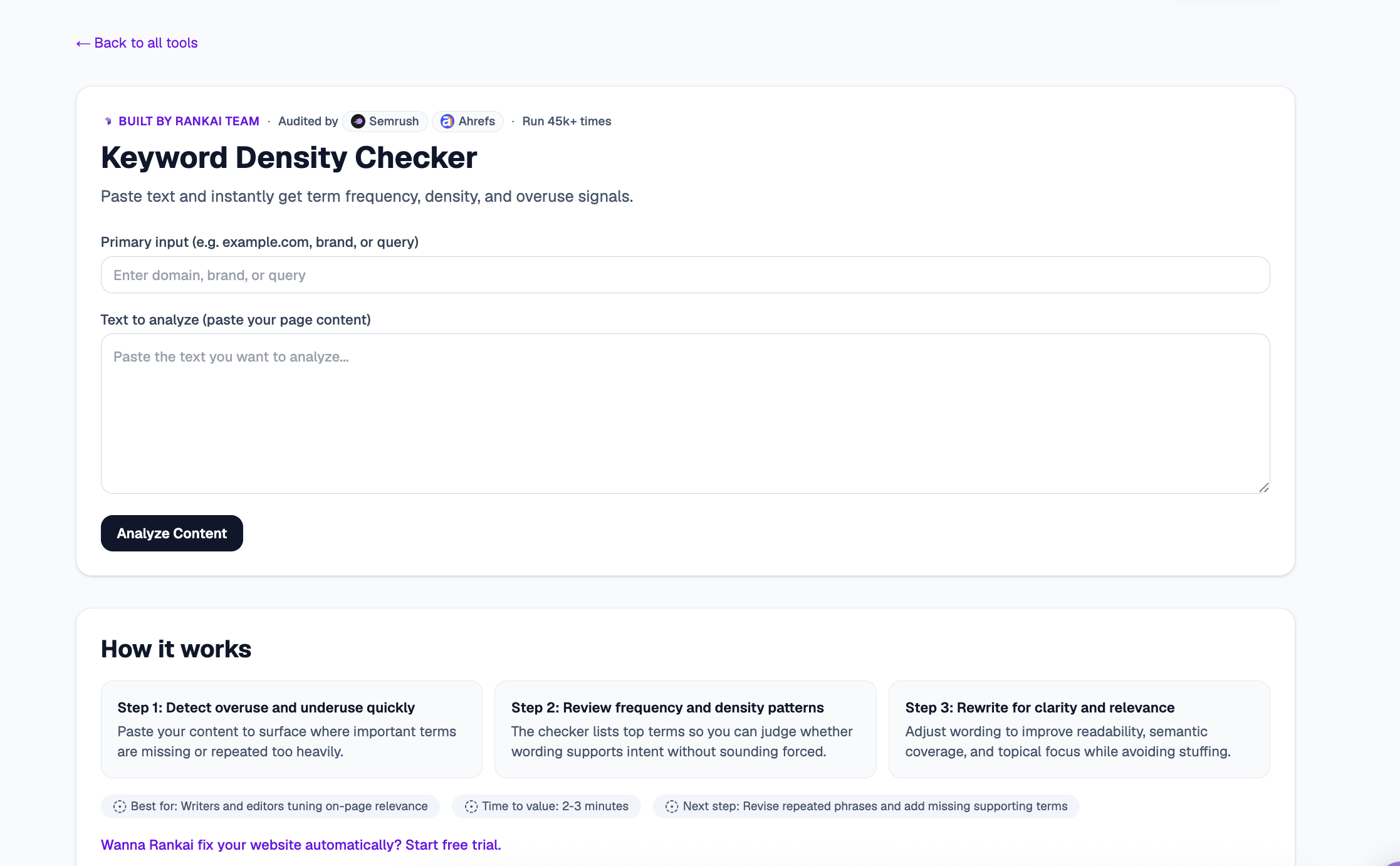Click 'Keyword Density Checker' heading
The image size is (1400, 866).
click(289, 157)
